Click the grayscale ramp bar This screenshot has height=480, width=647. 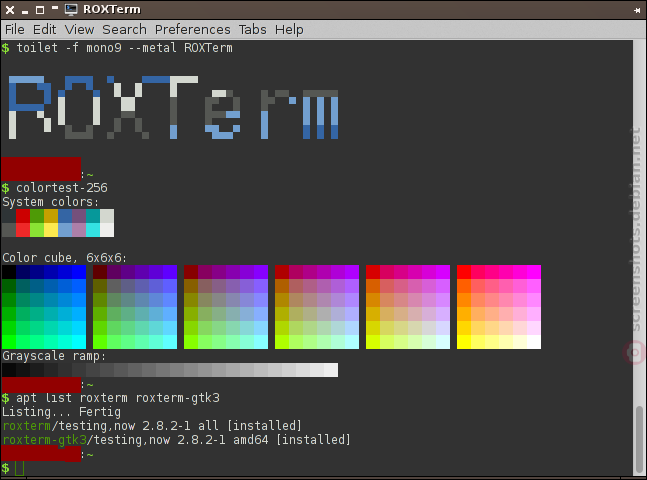coord(170,370)
